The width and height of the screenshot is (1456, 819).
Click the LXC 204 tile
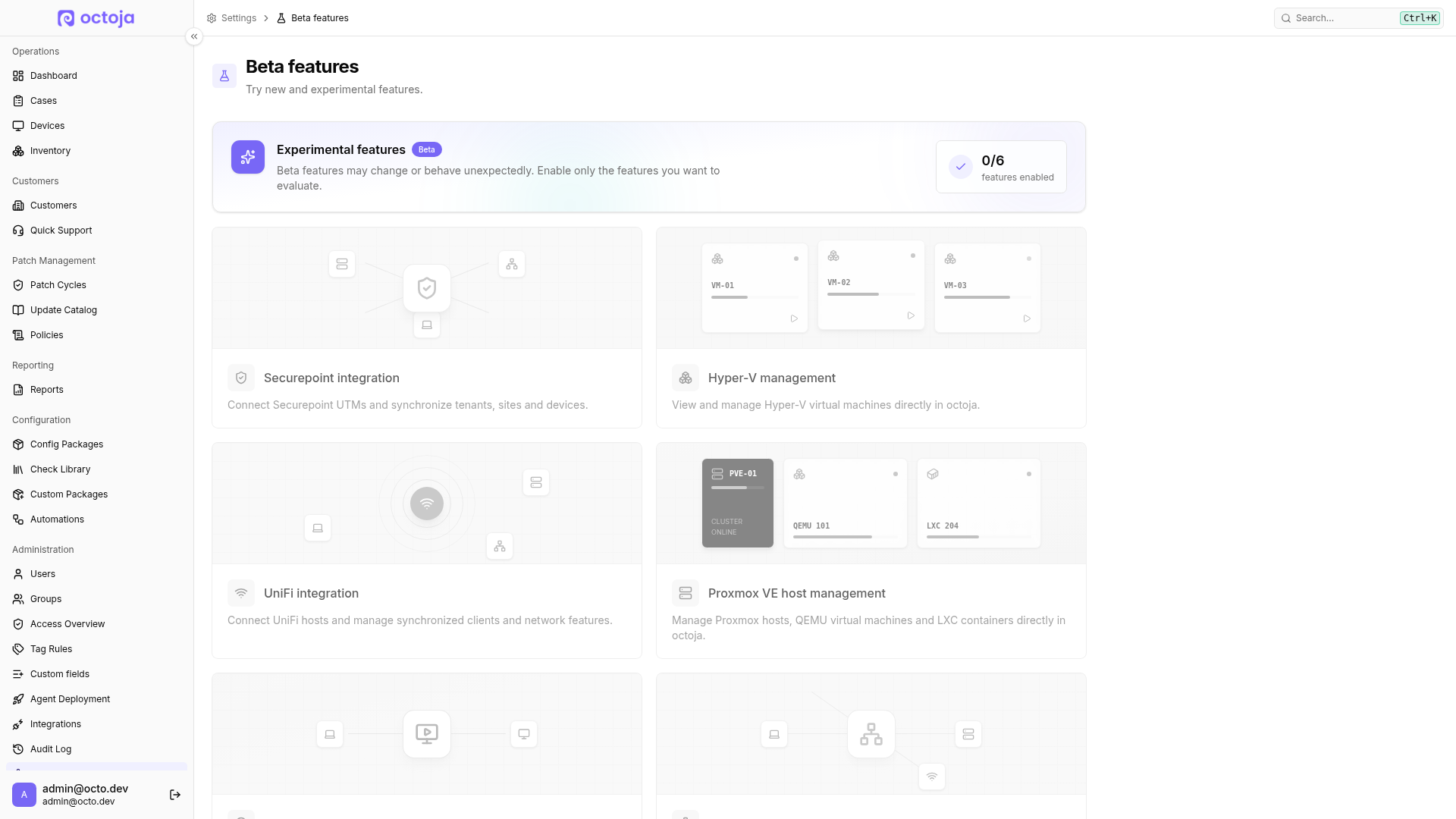979,504
